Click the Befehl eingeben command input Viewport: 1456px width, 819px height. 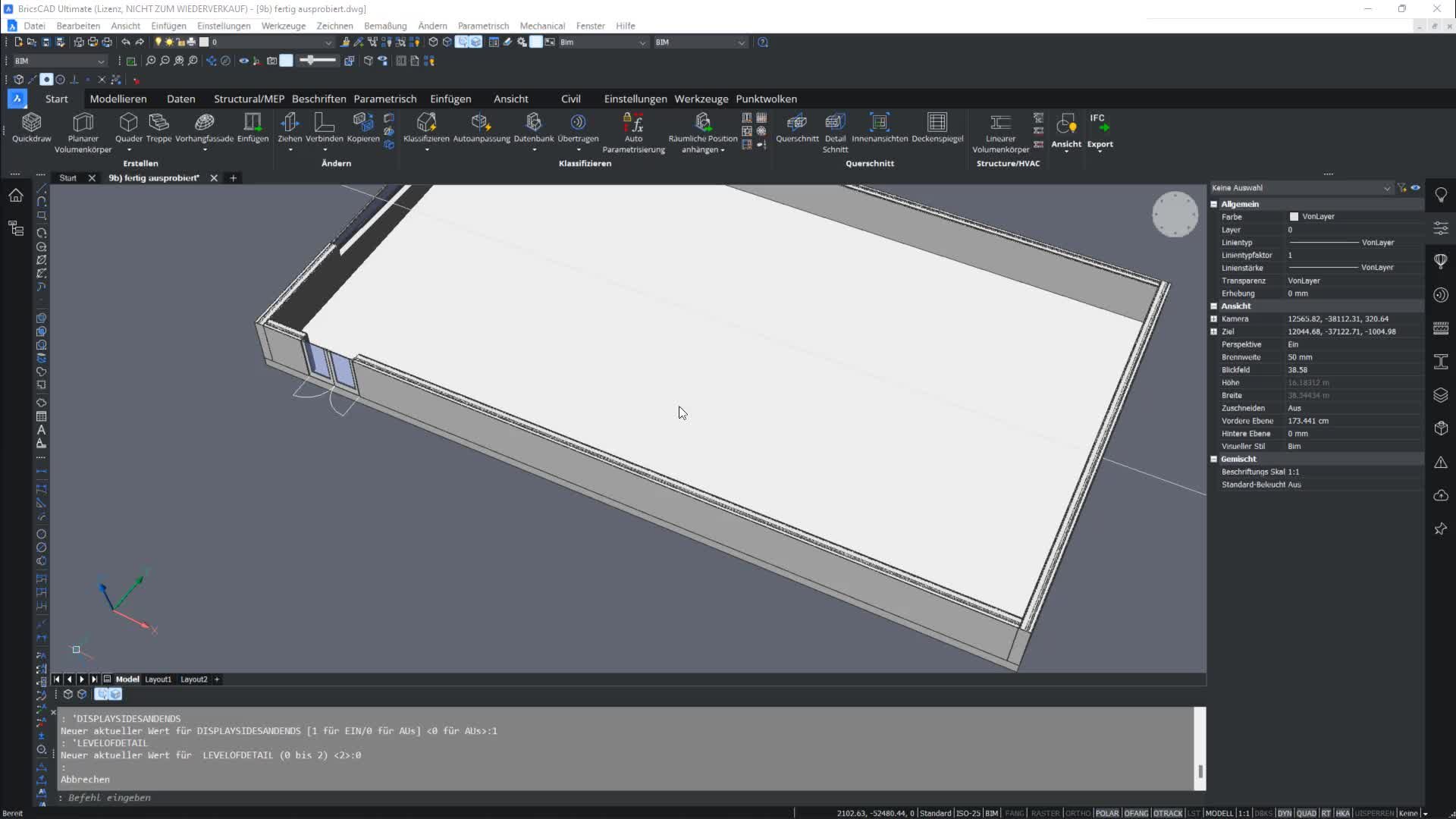625,798
